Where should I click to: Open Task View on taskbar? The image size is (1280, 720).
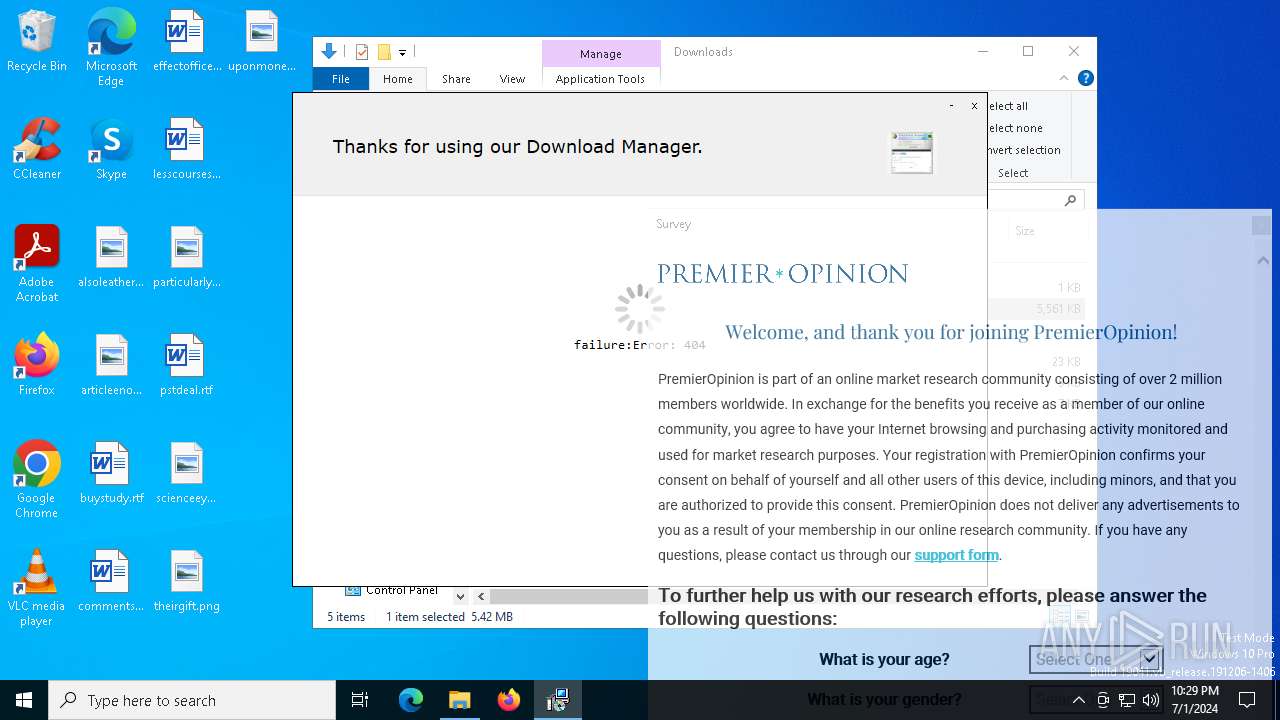point(360,700)
